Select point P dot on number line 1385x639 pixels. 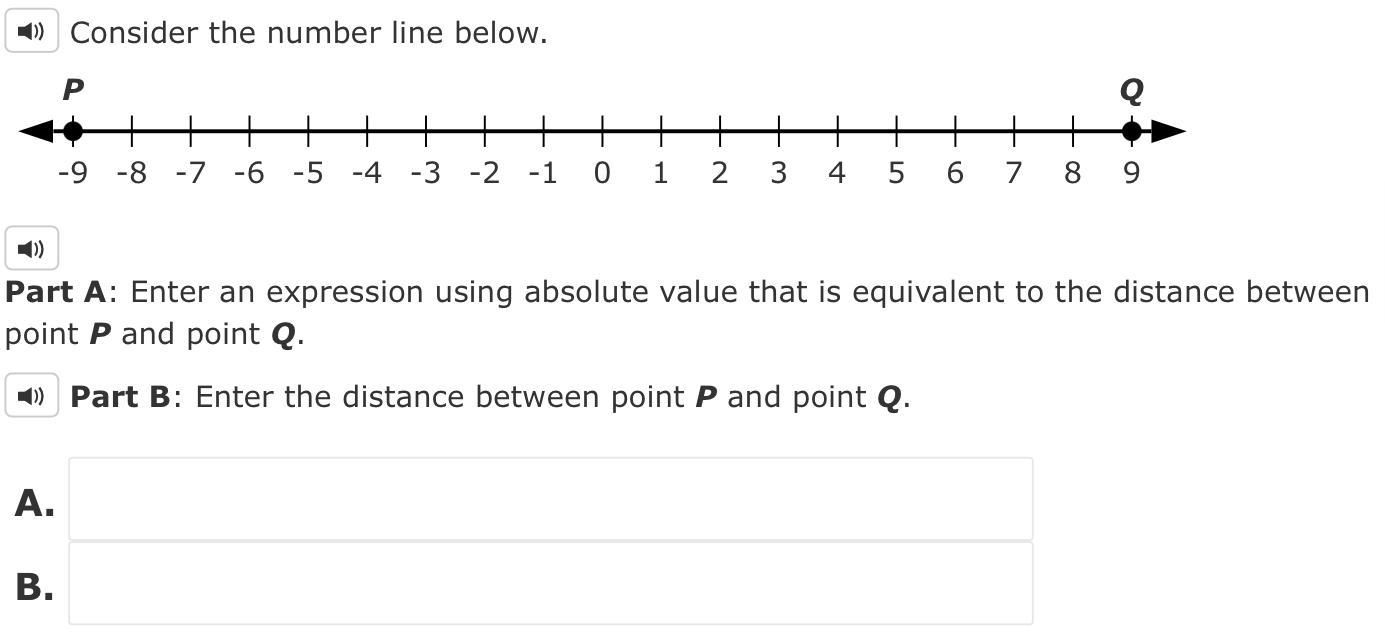pos(72,131)
